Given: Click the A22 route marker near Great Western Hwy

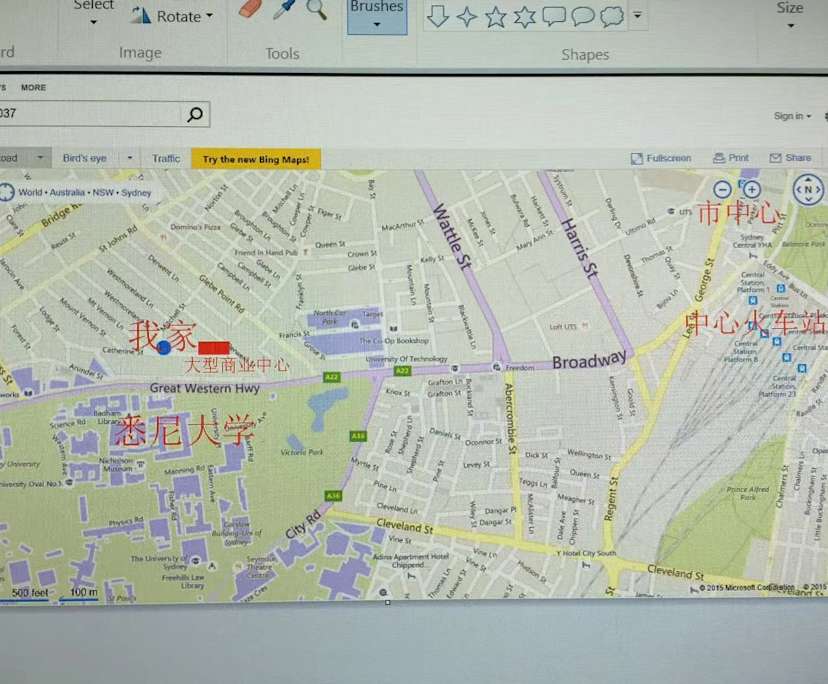Looking at the screenshot, I should (332, 377).
